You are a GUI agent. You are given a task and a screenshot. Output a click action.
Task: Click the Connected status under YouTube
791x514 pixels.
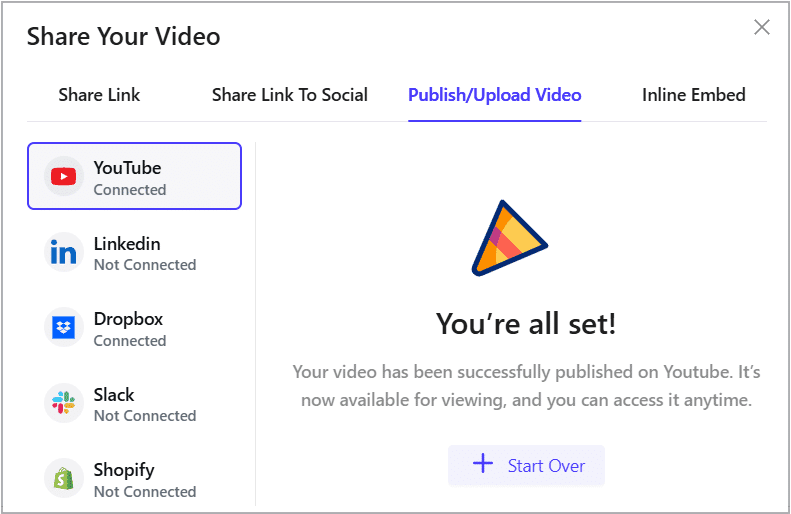[130, 190]
